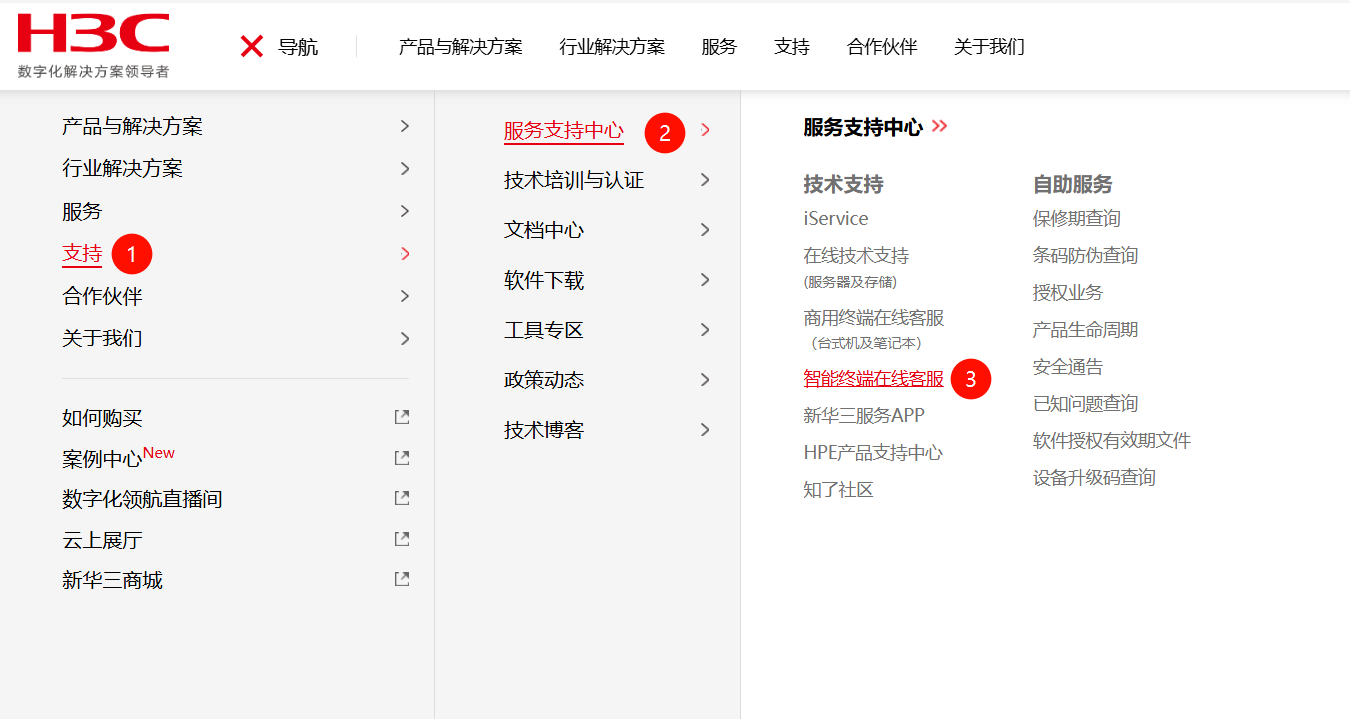The width and height of the screenshot is (1350, 719).
Task: Open 新华三服务APP link
Action: click(864, 415)
